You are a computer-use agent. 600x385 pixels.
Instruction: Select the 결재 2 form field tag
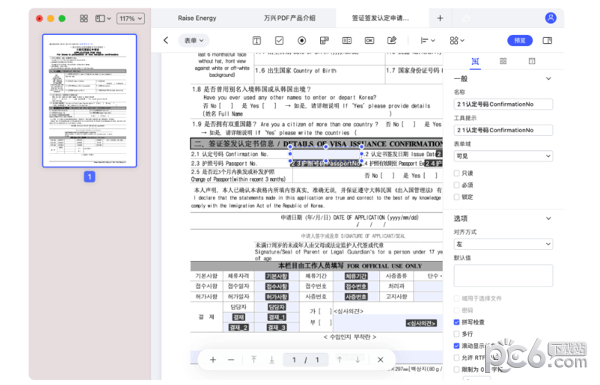(x=239, y=328)
